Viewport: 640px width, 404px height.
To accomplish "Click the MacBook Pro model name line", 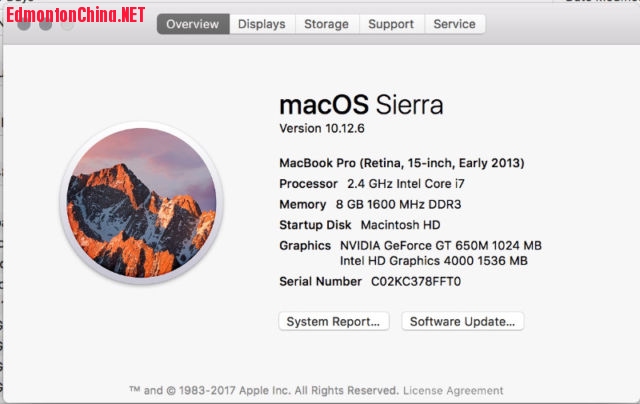I will (401, 162).
